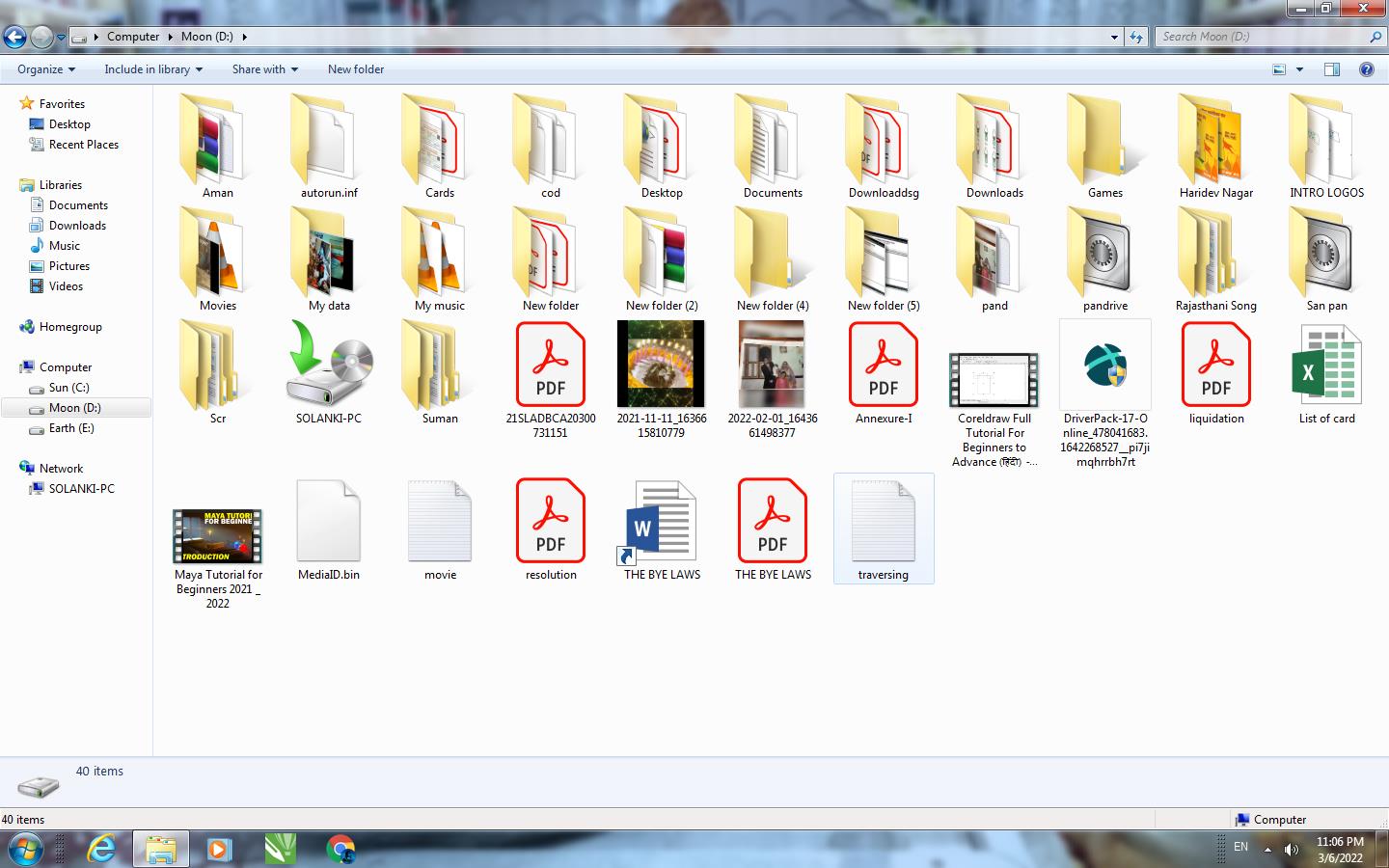Open the Share with menu
Viewport: 1389px width, 868px height.
(x=264, y=69)
